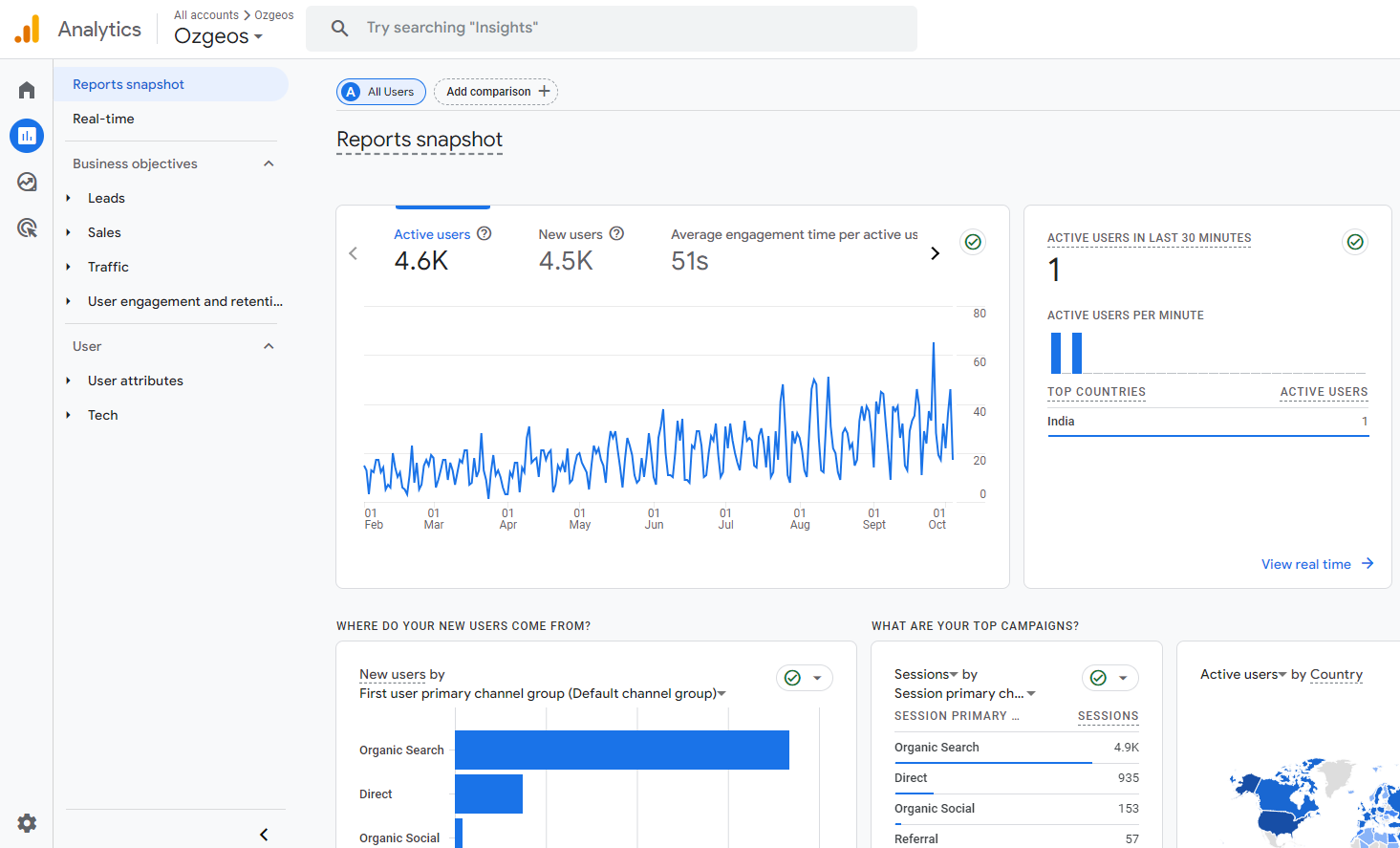Open check dropdown on new users card

[x=817, y=678]
